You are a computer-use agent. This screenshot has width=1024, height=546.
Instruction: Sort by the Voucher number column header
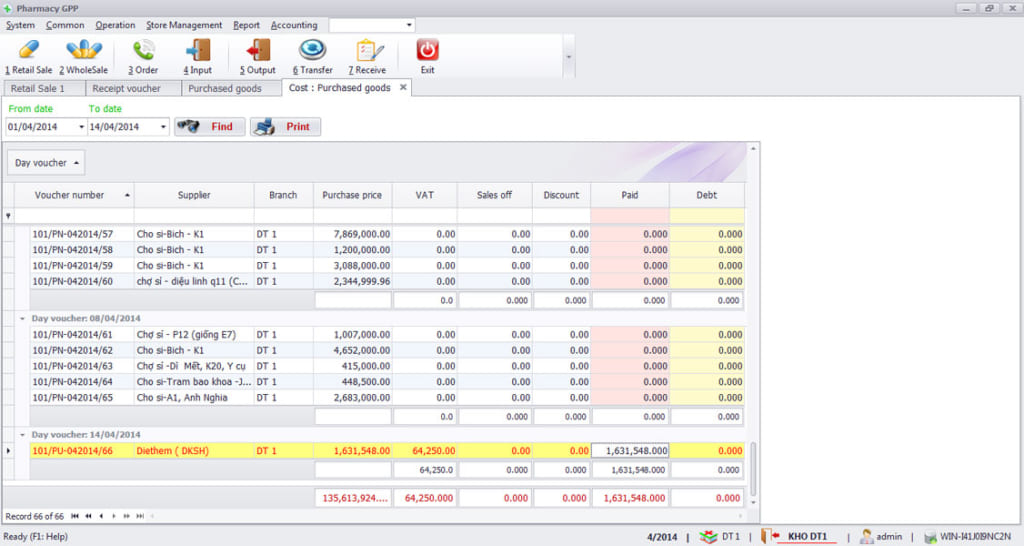(x=74, y=195)
